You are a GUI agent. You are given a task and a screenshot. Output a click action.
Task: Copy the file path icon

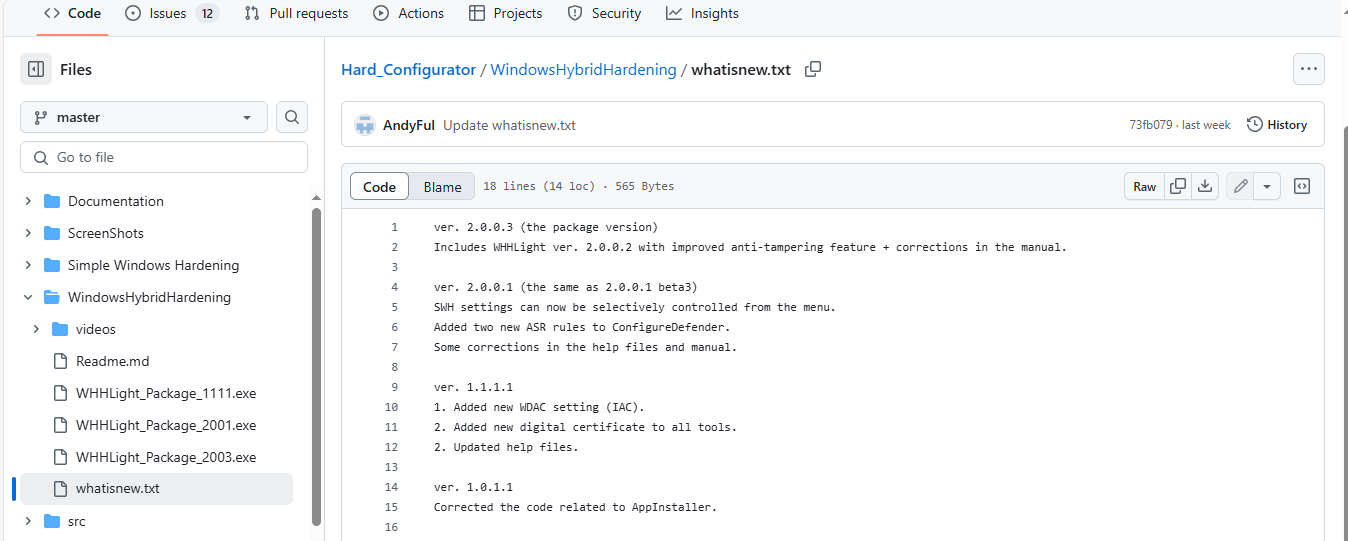813,69
